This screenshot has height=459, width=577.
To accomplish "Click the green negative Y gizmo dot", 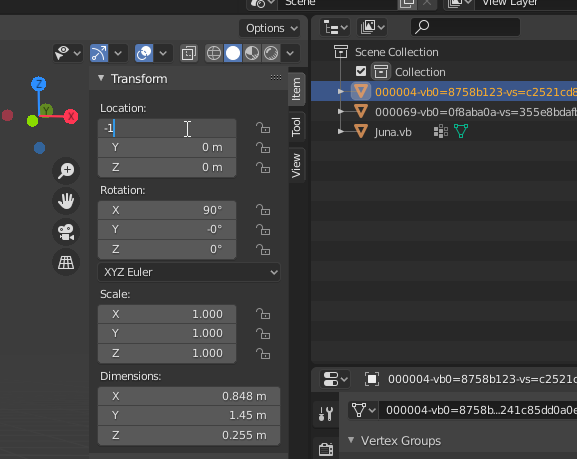I will tap(32, 121).
